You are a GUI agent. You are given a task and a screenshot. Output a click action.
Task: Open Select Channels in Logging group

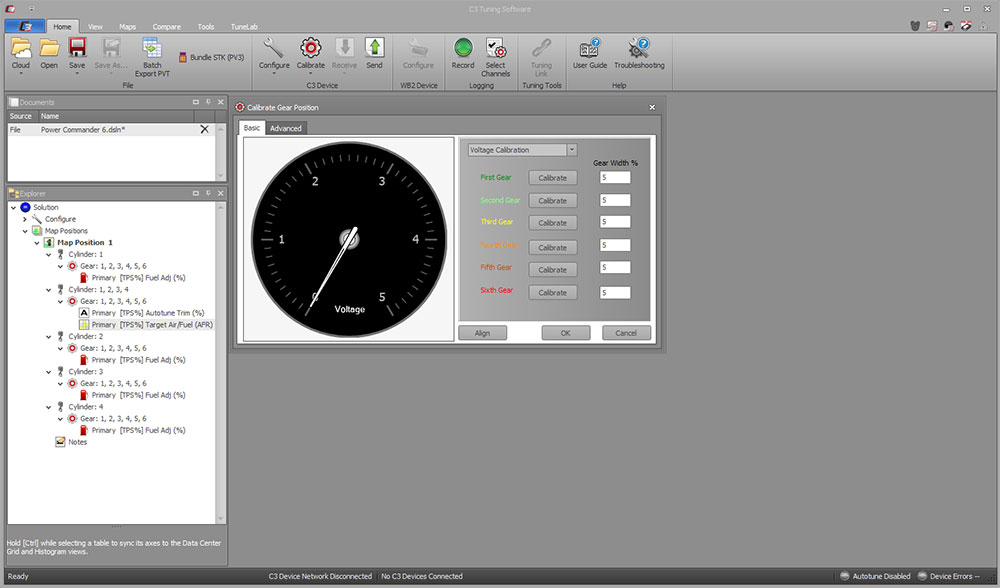click(x=495, y=47)
